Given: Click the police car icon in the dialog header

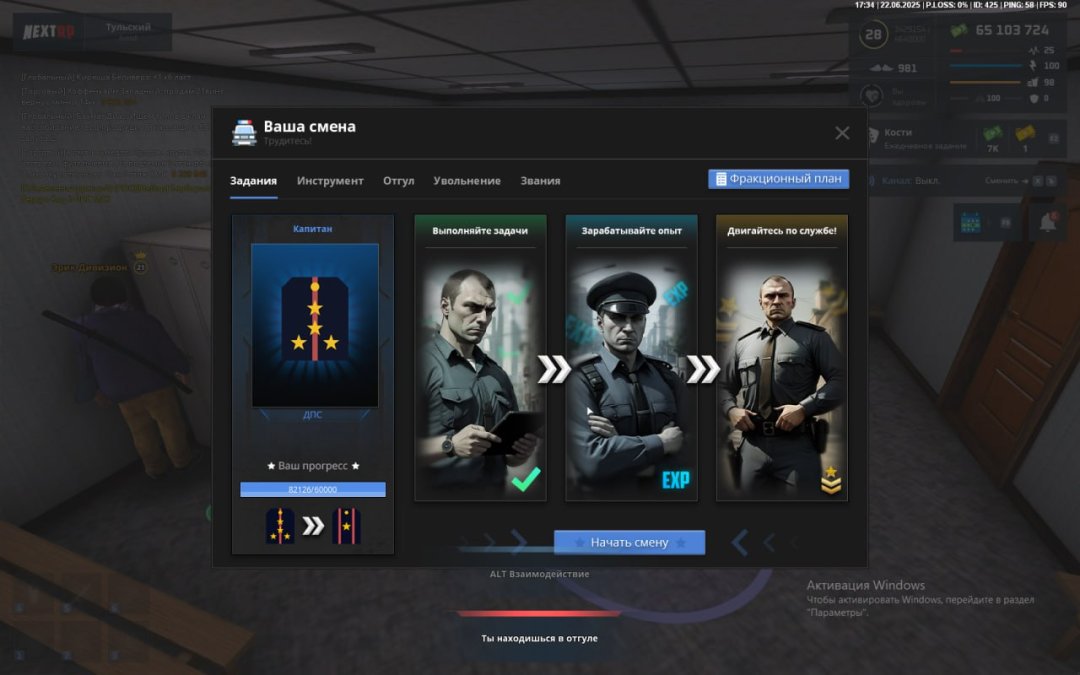Looking at the screenshot, I should [244, 133].
